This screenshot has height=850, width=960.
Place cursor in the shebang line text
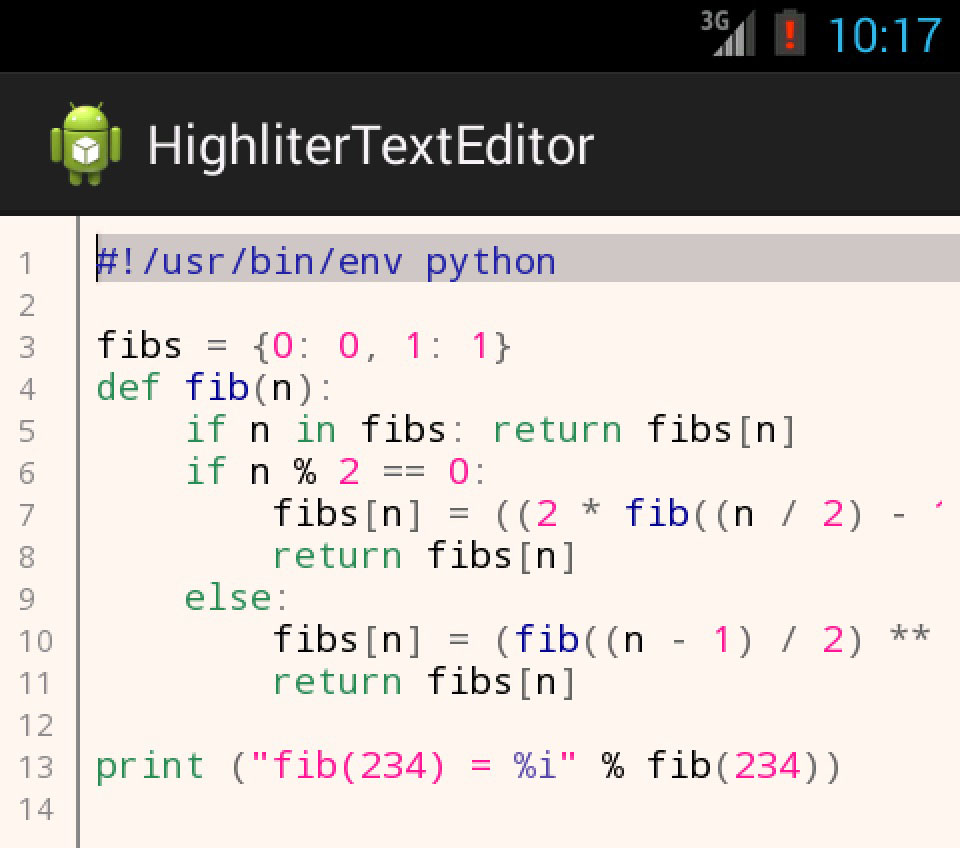tap(326, 262)
